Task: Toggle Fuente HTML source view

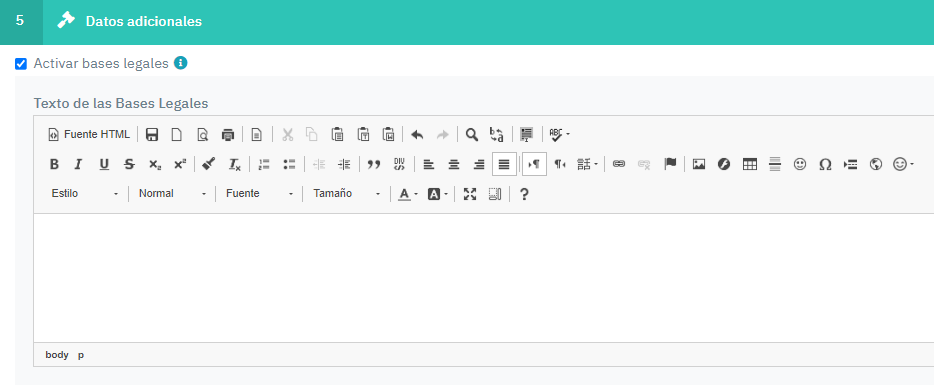Action: (88, 135)
